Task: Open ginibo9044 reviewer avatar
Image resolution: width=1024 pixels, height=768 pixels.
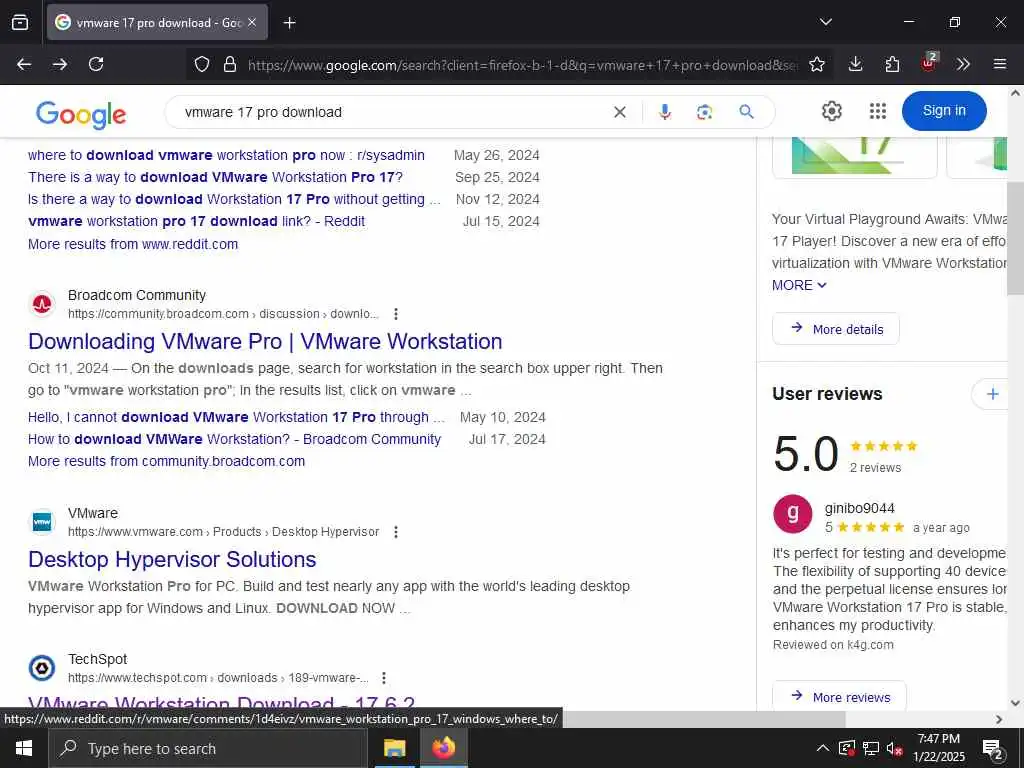Action: pos(792,514)
